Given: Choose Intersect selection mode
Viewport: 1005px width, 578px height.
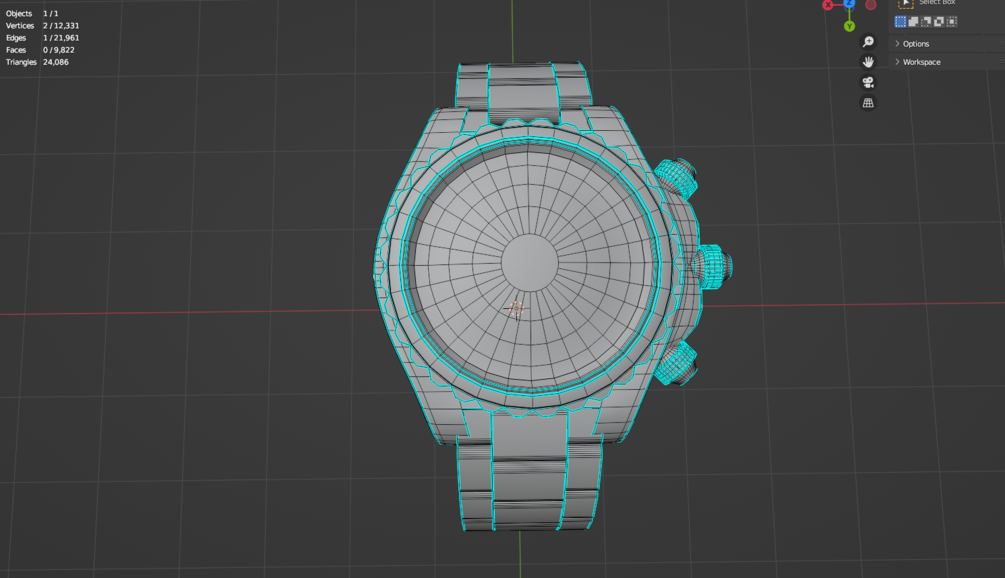Looking at the screenshot, I should coord(952,22).
